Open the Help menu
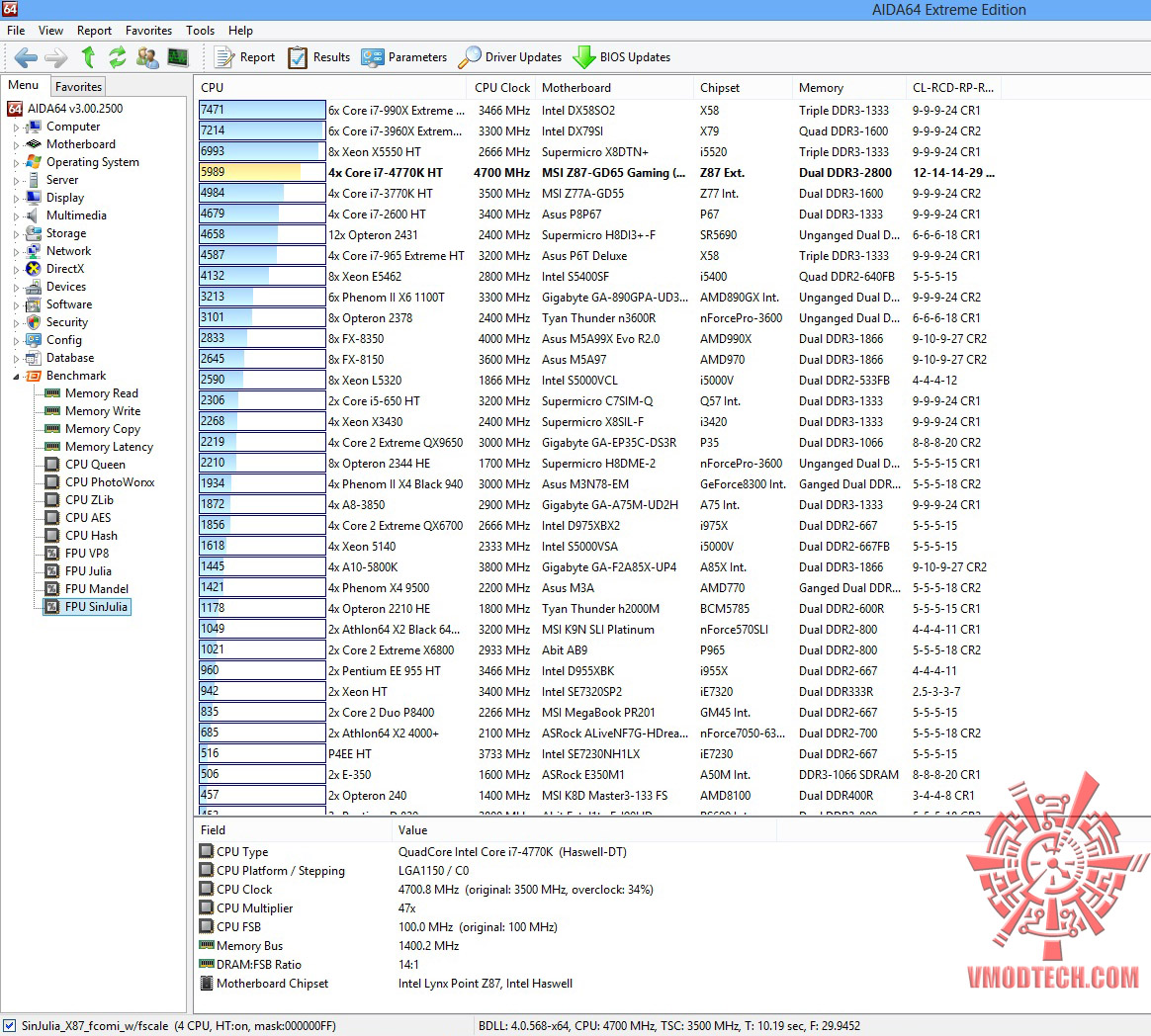Screen dimensions: 1151x1036 click(240, 30)
